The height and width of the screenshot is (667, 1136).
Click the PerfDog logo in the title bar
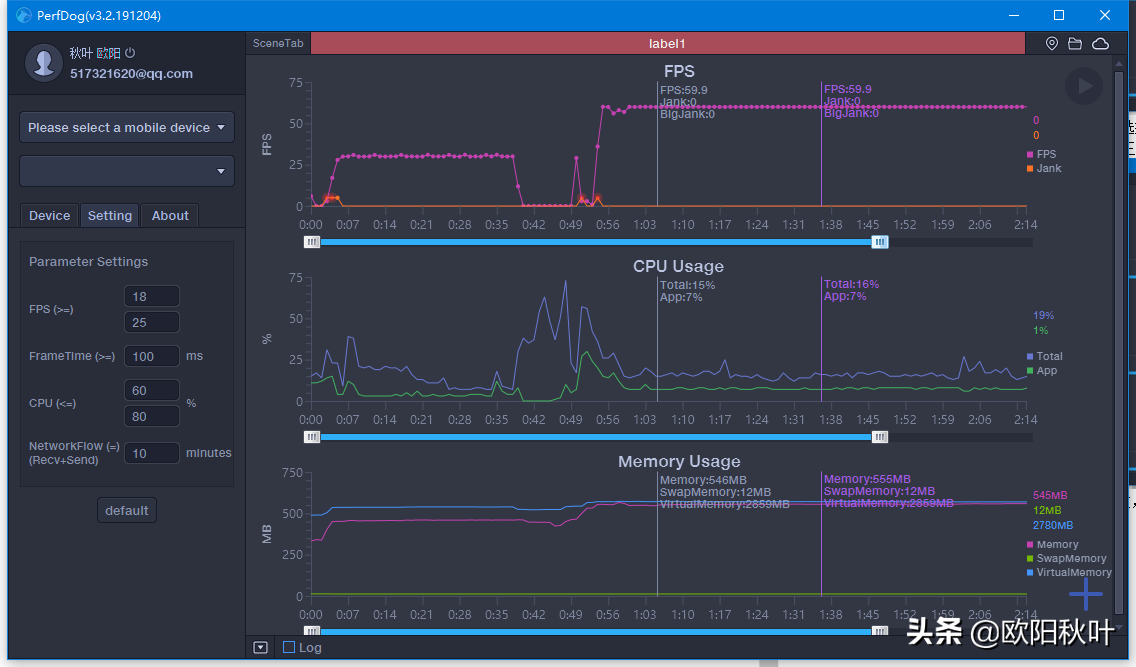pyautogui.click(x=24, y=15)
